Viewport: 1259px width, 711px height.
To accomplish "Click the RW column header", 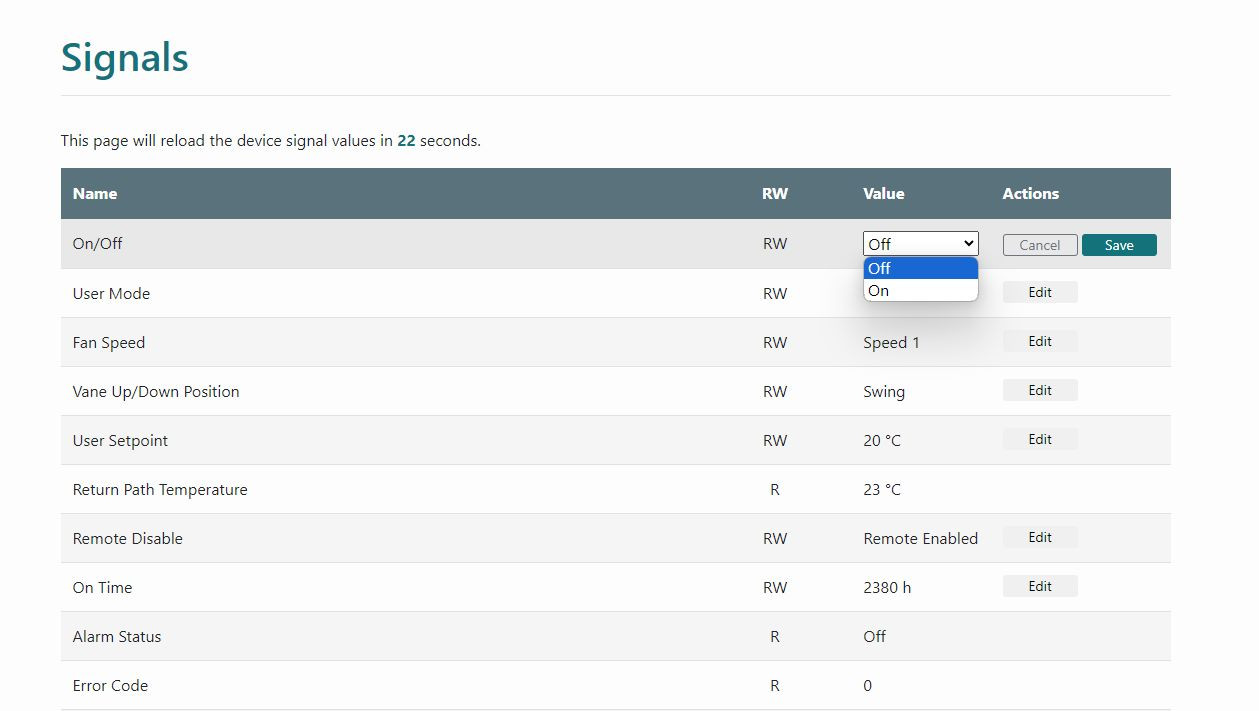I will tap(775, 194).
